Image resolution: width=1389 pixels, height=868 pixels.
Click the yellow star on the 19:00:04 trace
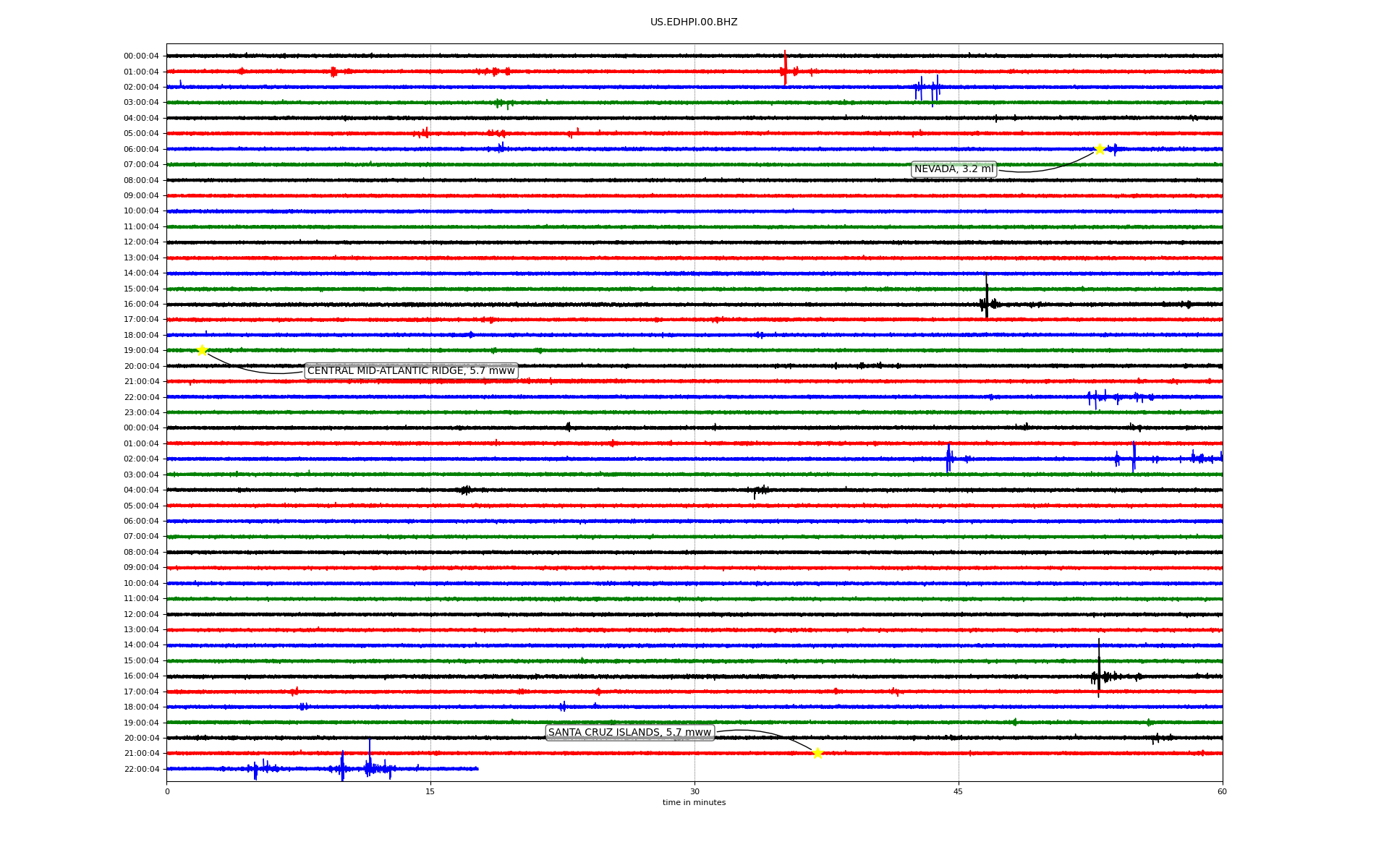pyautogui.click(x=202, y=350)
